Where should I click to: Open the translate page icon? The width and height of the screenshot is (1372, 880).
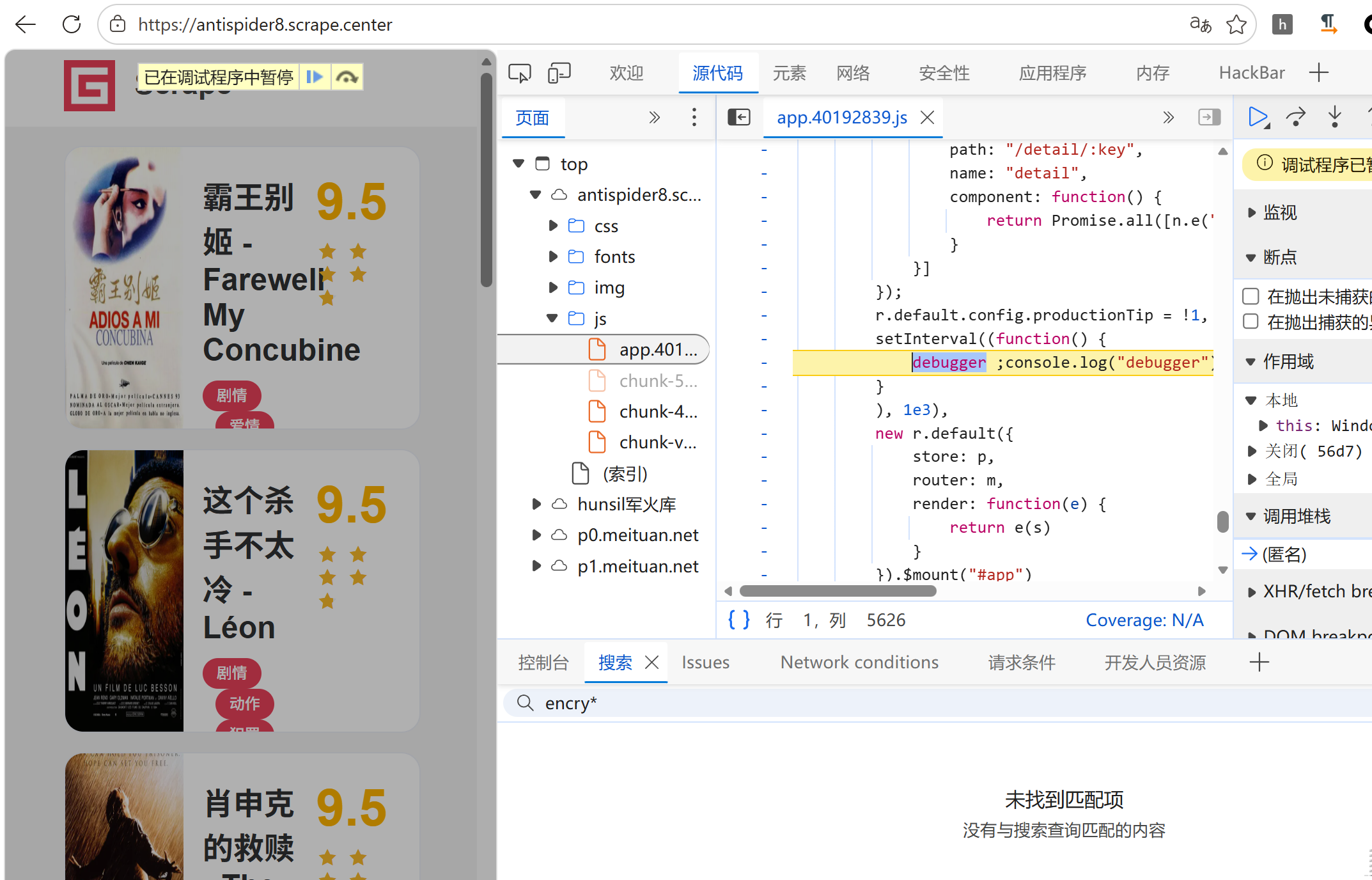(1200, 24)
